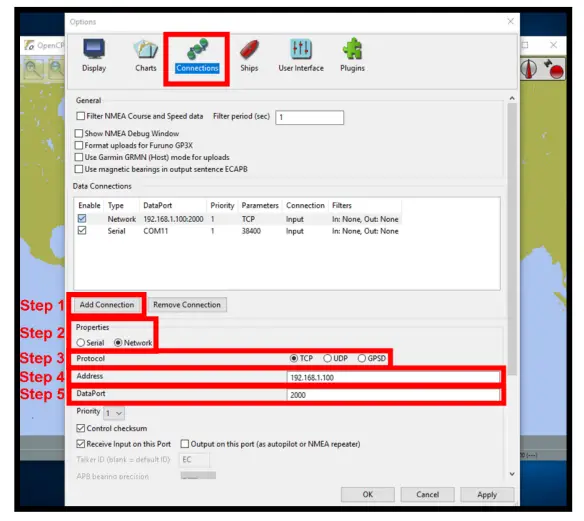Click the Apply button
Screen dimensions: 584x521
(x=487, y=495)
